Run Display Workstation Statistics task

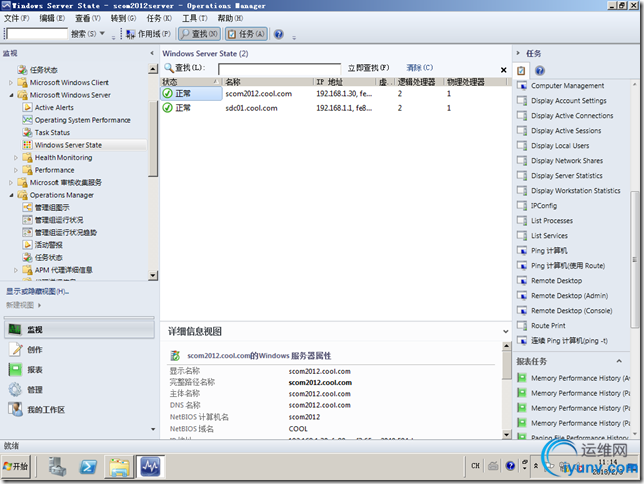[575, 191]
